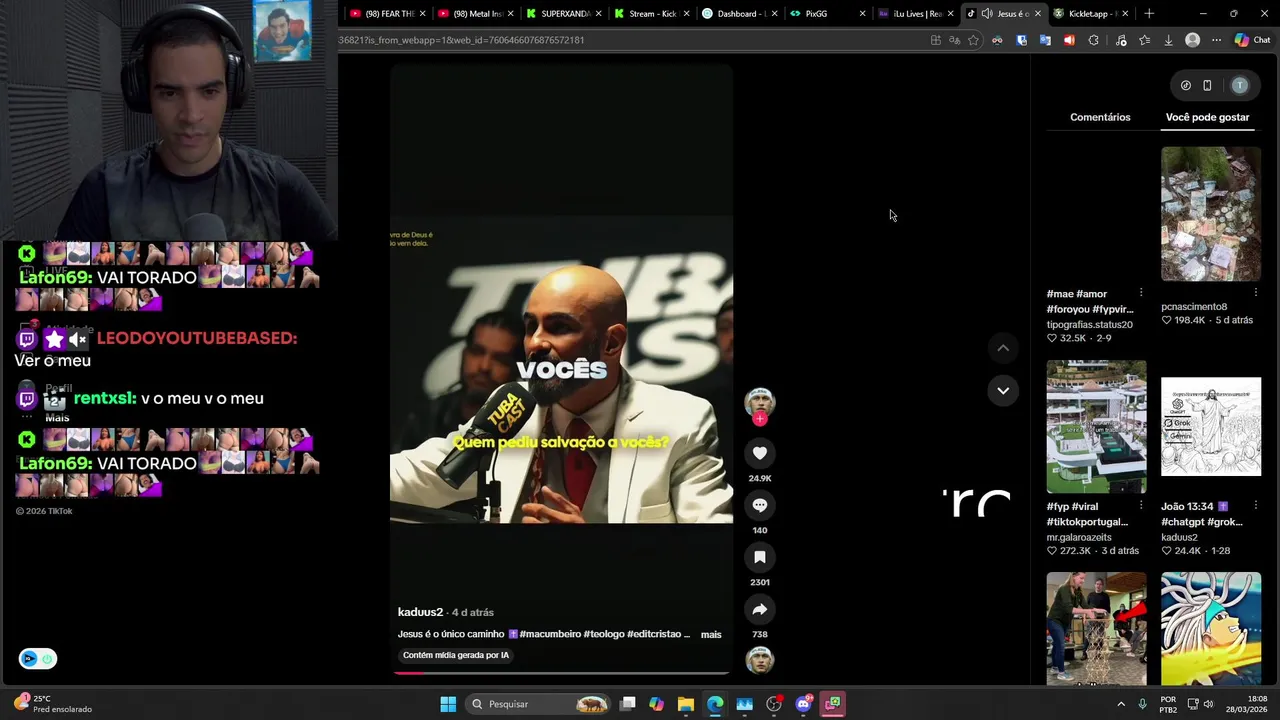Click the phone app icon in top-right pill

(1207, 86)
